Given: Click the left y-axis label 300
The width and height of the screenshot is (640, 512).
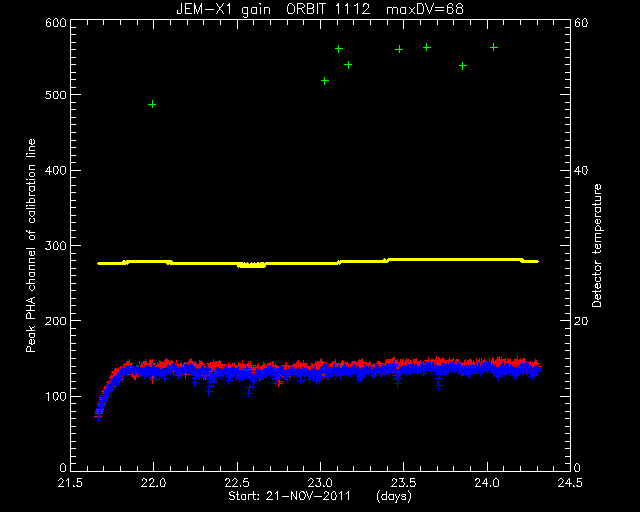Looking at the screenshot, I should click(x=56, y=245).
